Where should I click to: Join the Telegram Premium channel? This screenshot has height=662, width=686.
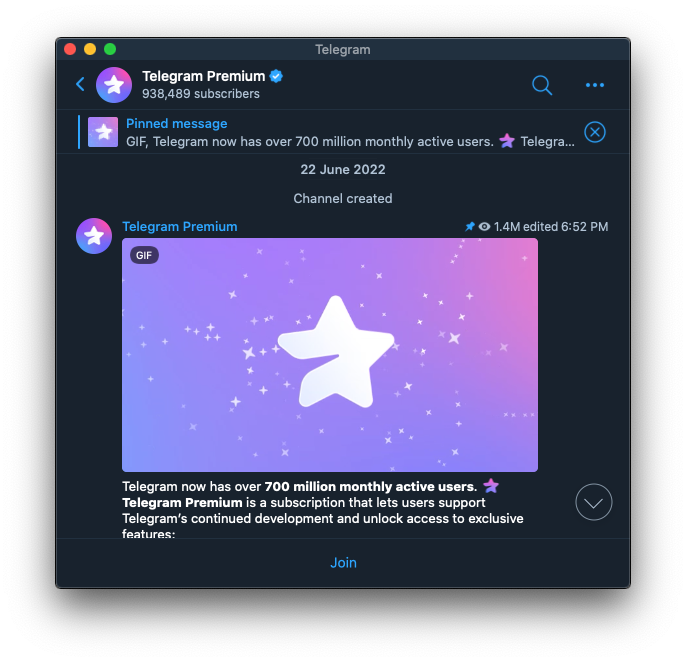(343, 562)
